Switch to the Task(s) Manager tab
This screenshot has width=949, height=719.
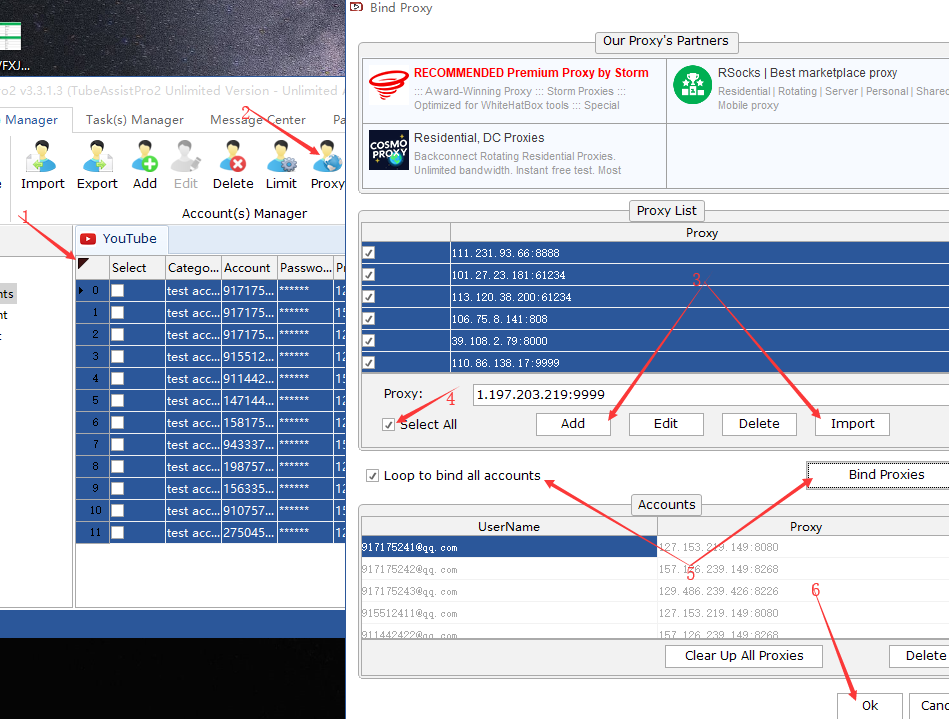134,120
